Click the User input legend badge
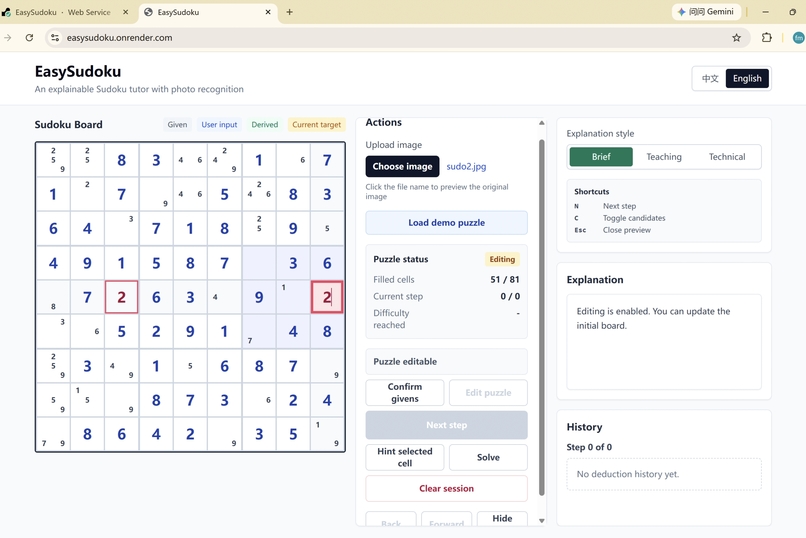The image size is (806, 538). [x=219, y=124]
